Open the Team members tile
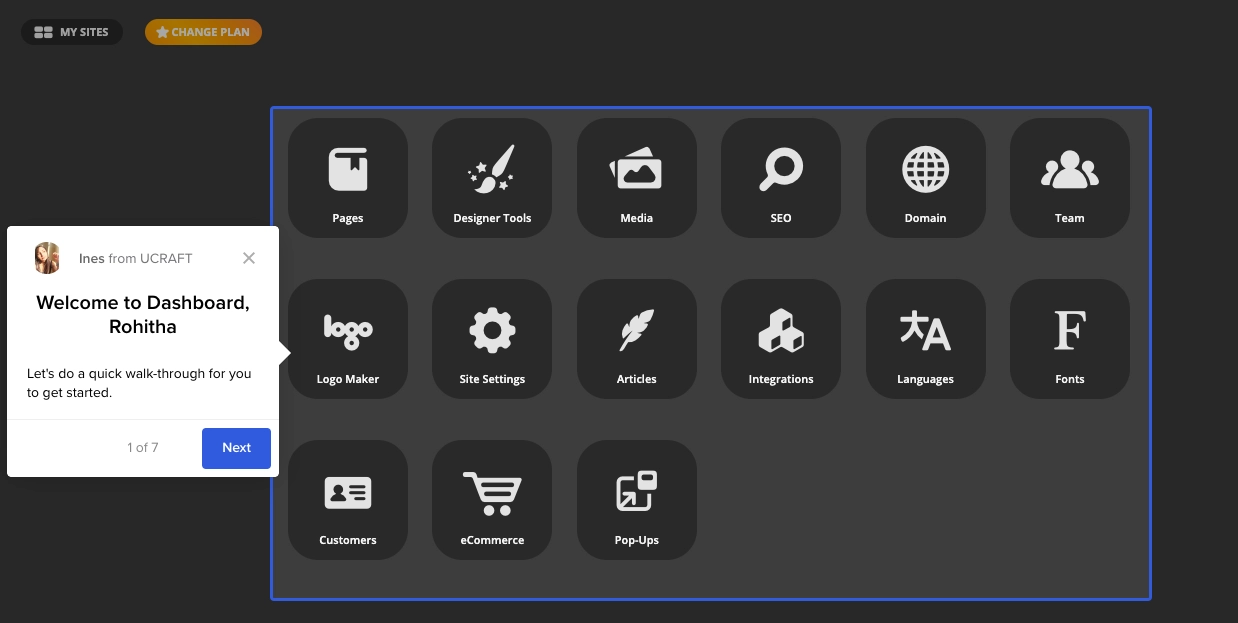The height and width of the screenshot is (623, 1238). pos(1070,178)
